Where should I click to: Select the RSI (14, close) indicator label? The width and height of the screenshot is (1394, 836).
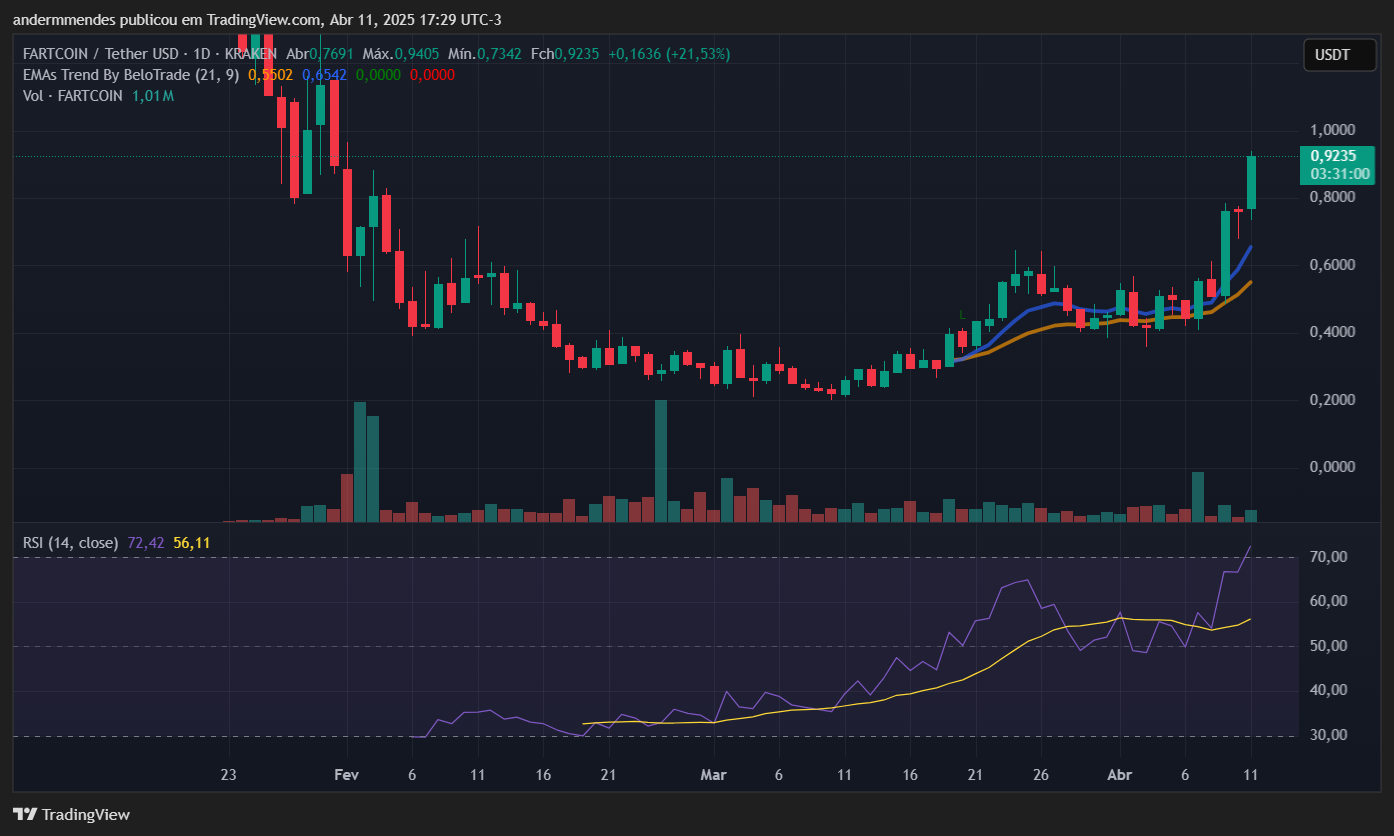(x=71, y=543)
